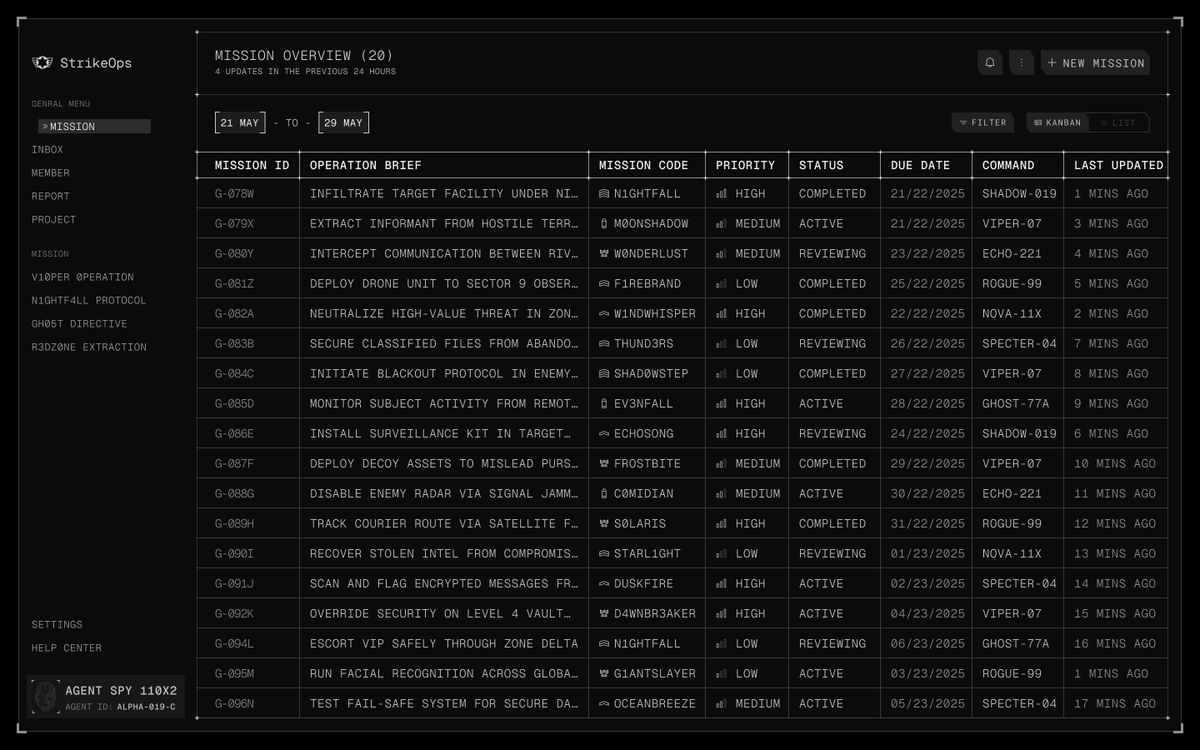Sort by Last Updated column header
The width and height of the screenshot is (1200, 750).
(1119, 165)
